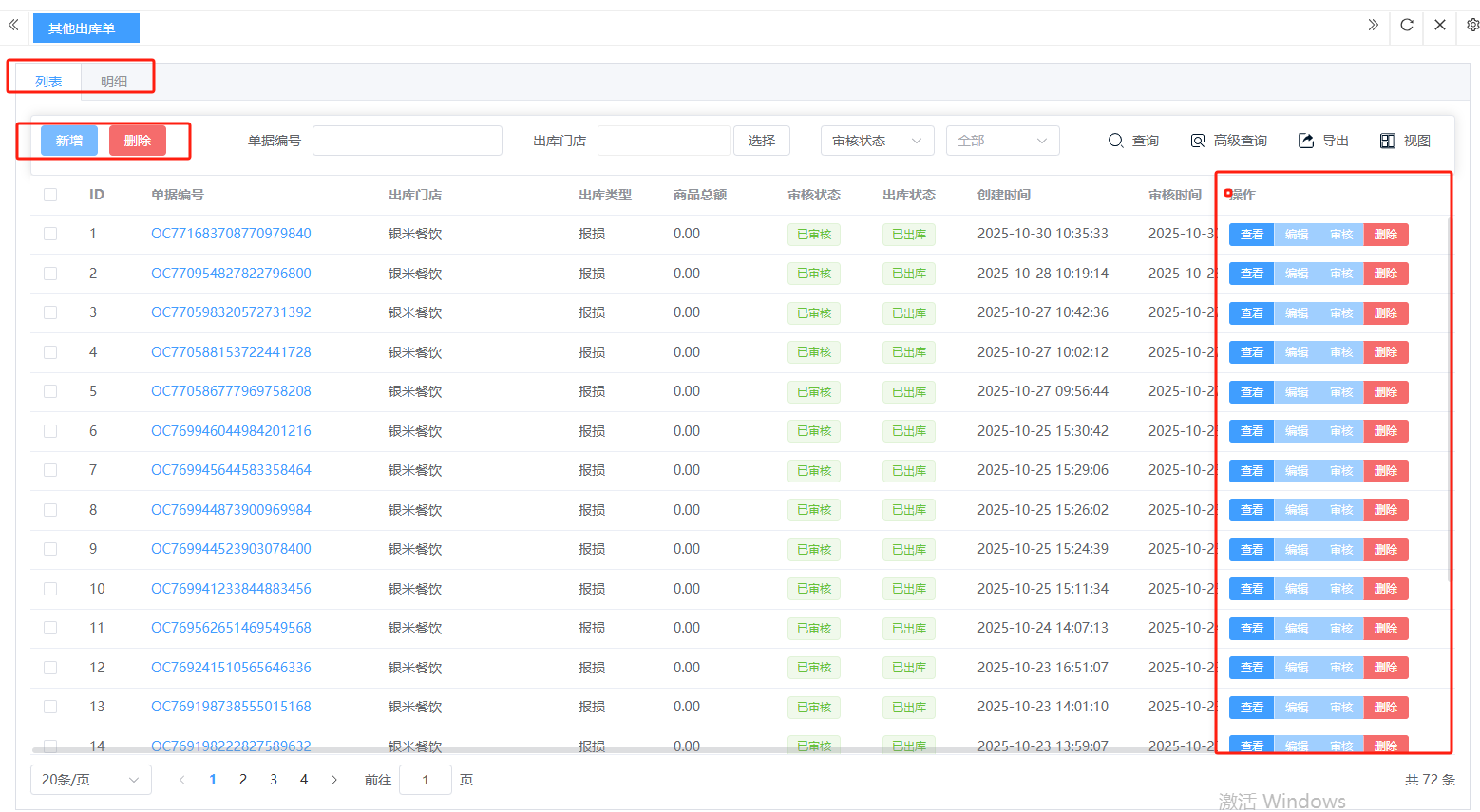Expand the 审核状态 dropdown
This screenshot has height=812, width=1480.
click(x=877, y=141)
